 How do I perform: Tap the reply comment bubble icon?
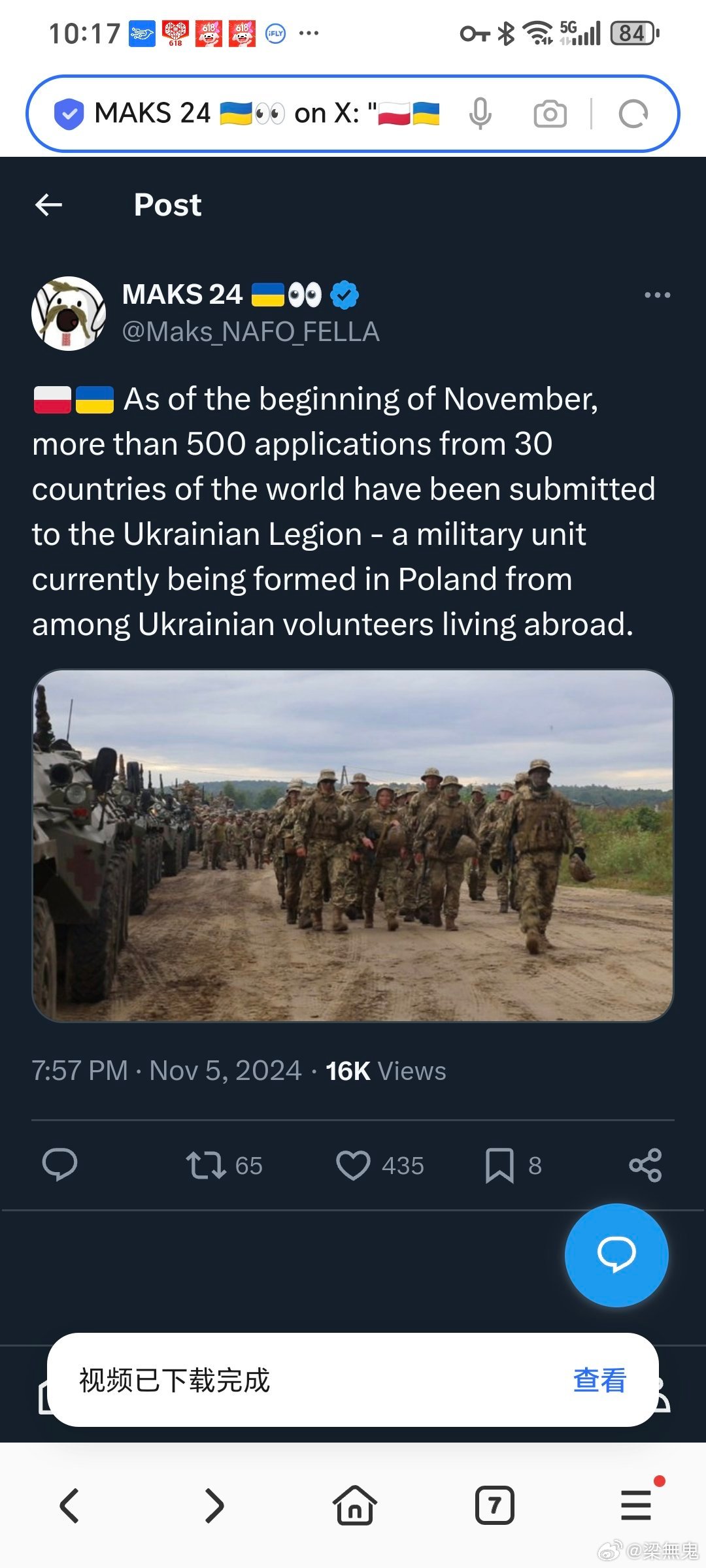(x=59, y=1165)
